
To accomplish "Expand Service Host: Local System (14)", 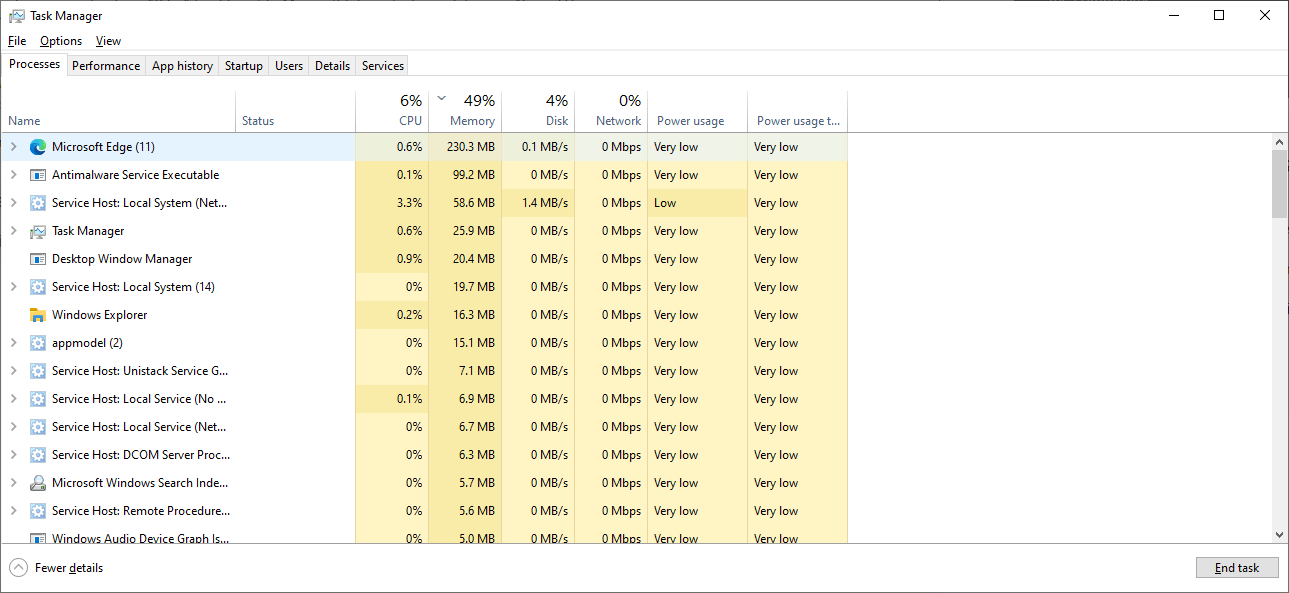I will (13, 287).
